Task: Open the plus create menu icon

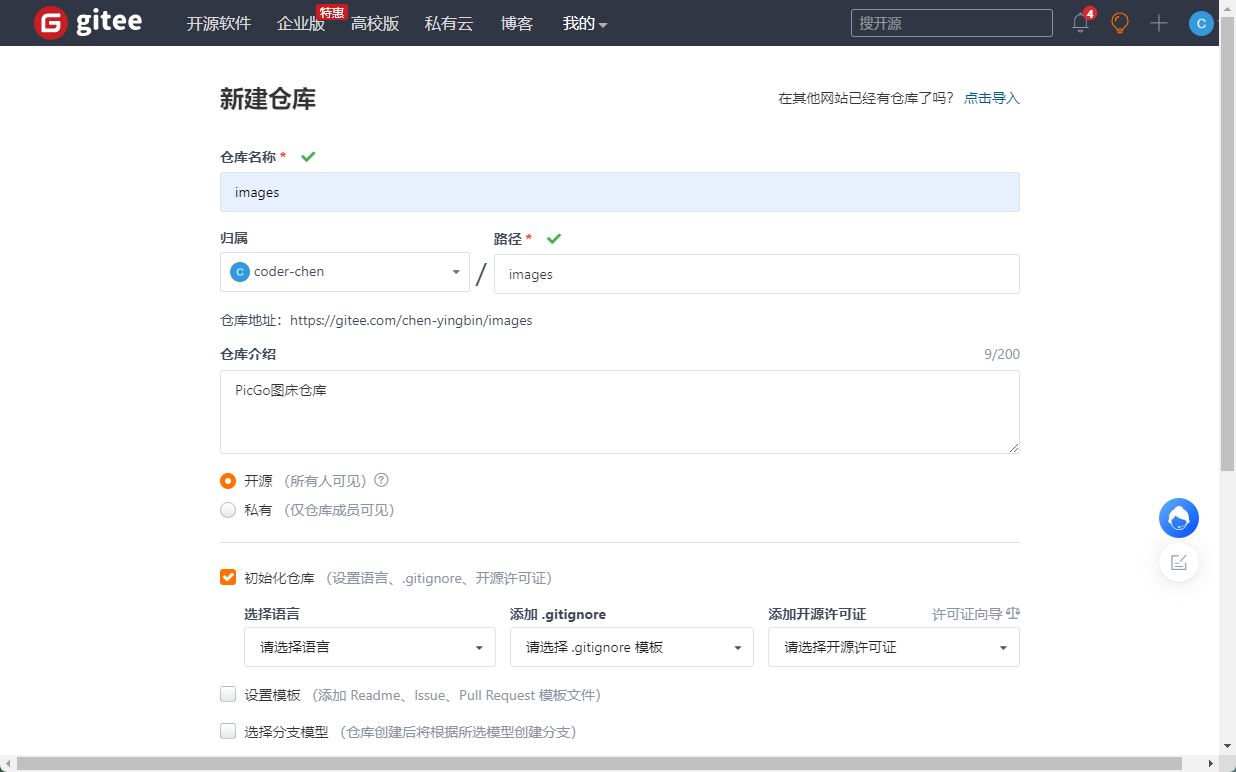Action: tap(1159, 23)
